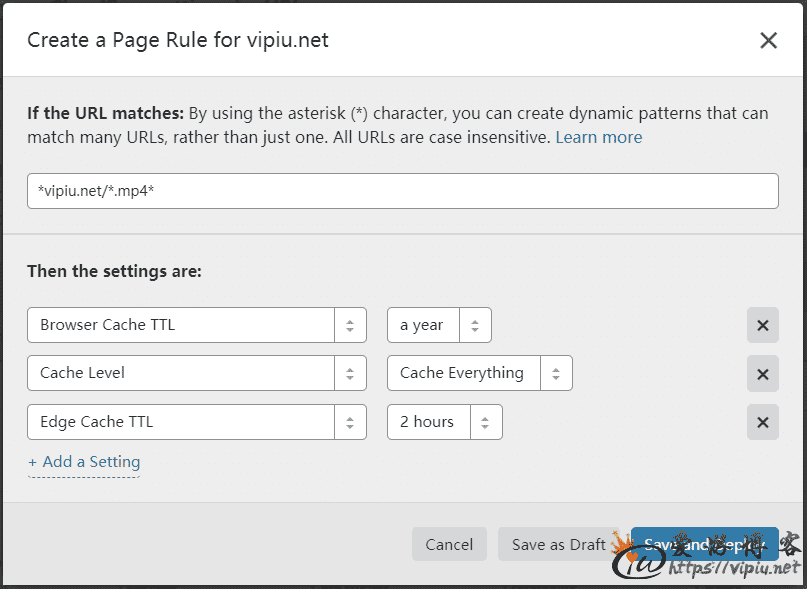Viewport: 807px width, 589px height.
Task: Change the '2 hours' TTL value
Action: [445, 422]
